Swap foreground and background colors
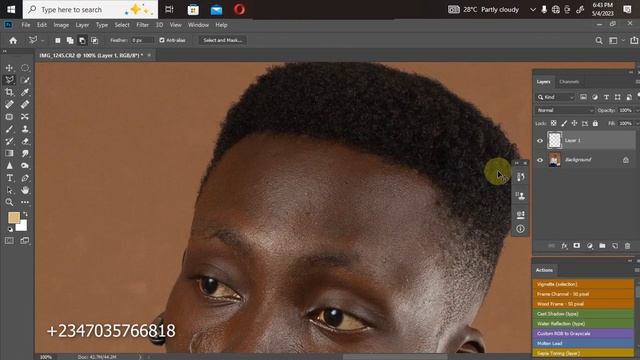The height and width of the screenshot is (360, 640). (25, 214)
